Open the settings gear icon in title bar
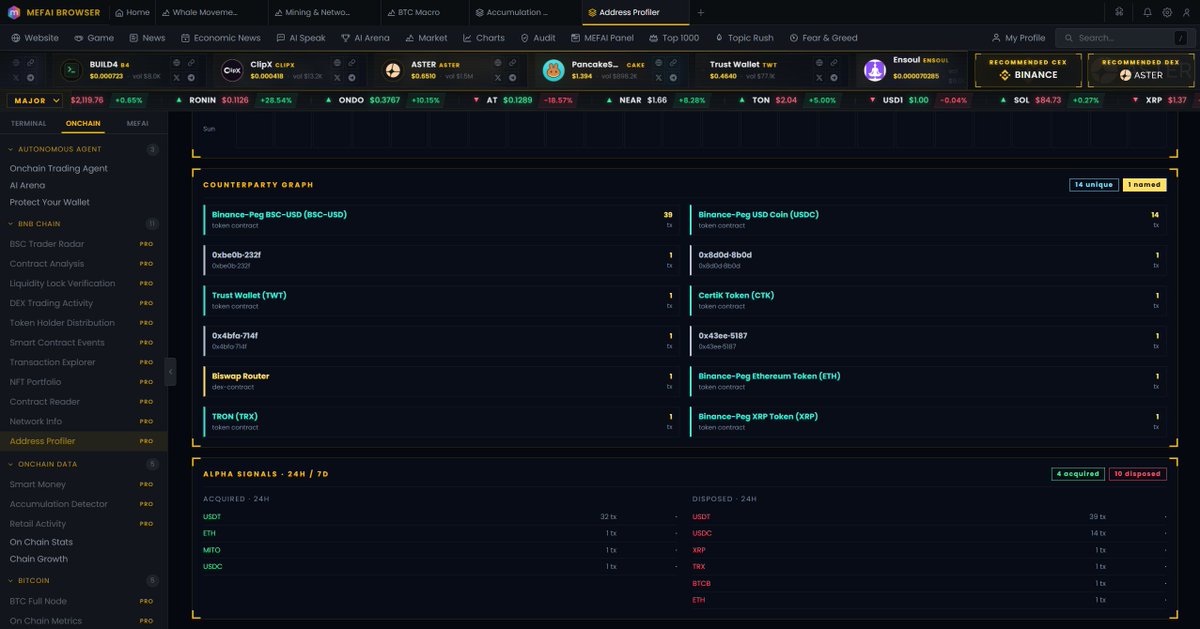The height and width of the screenshot is (629, 1200). pyautogui.click(x=1167, y=12)
